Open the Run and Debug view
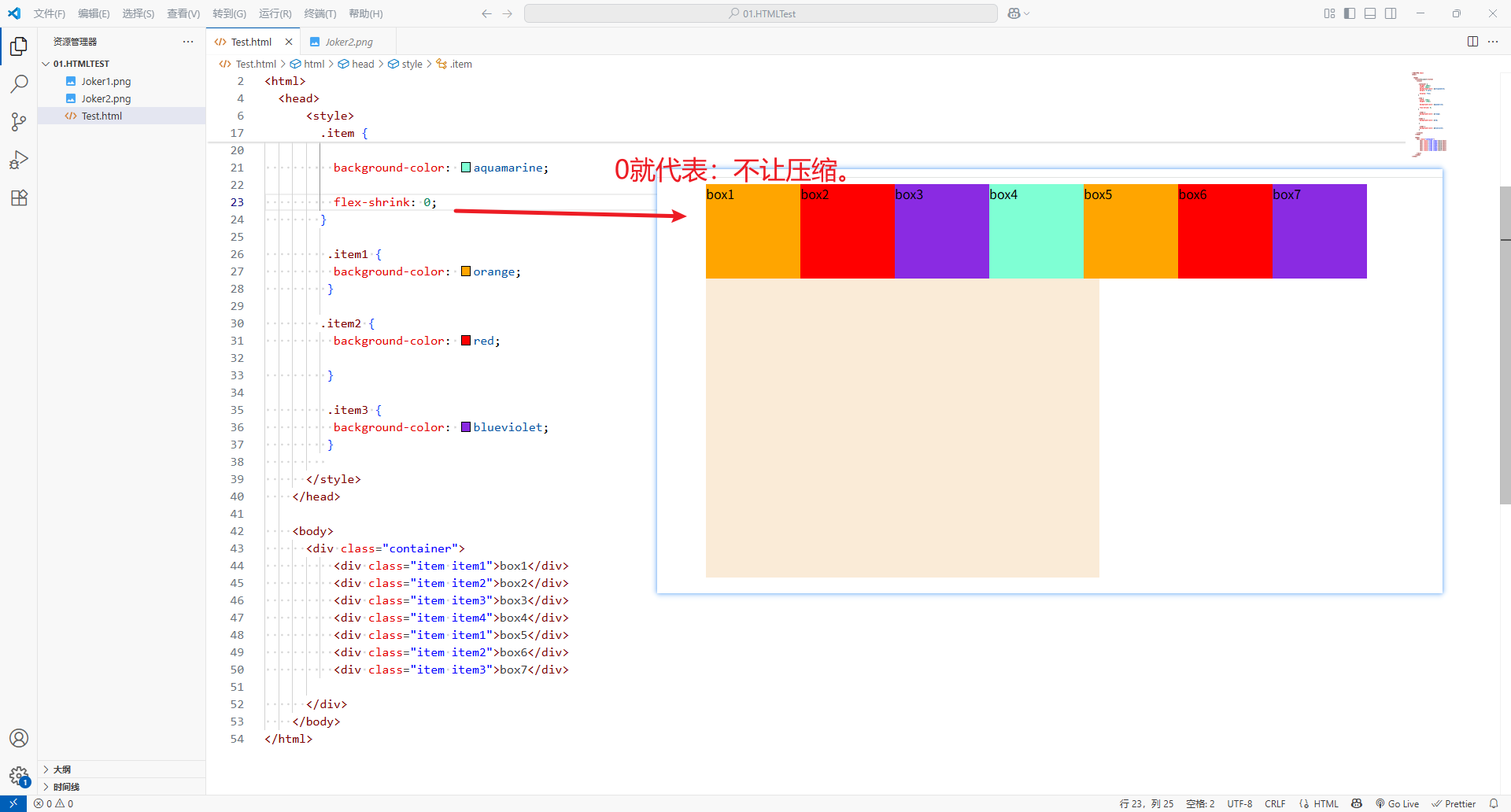Screen dimensions: 1511x812 (x=19, y=160)
